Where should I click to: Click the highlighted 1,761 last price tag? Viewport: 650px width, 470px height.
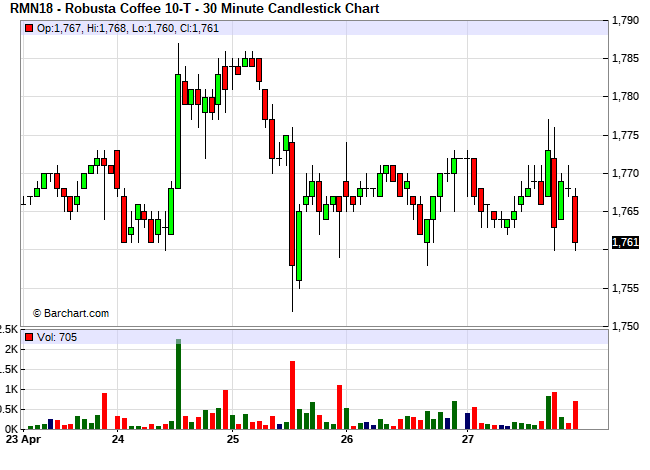pyautogui.click(x=625, y=242)
